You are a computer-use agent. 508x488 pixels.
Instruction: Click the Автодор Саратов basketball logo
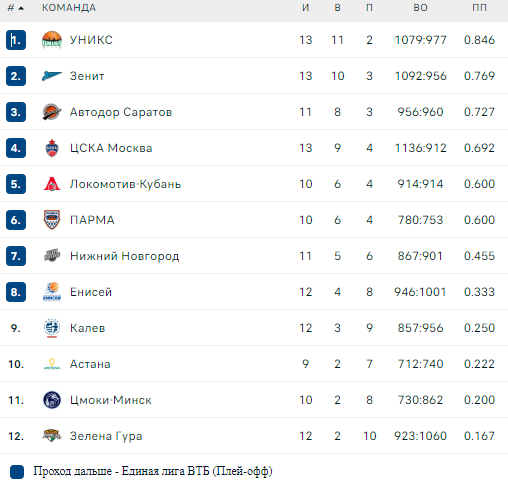coord(52,112)
